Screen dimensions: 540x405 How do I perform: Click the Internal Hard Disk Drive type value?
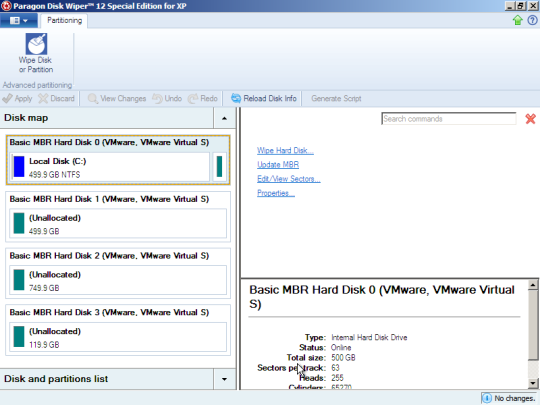(x=369, y=338)
